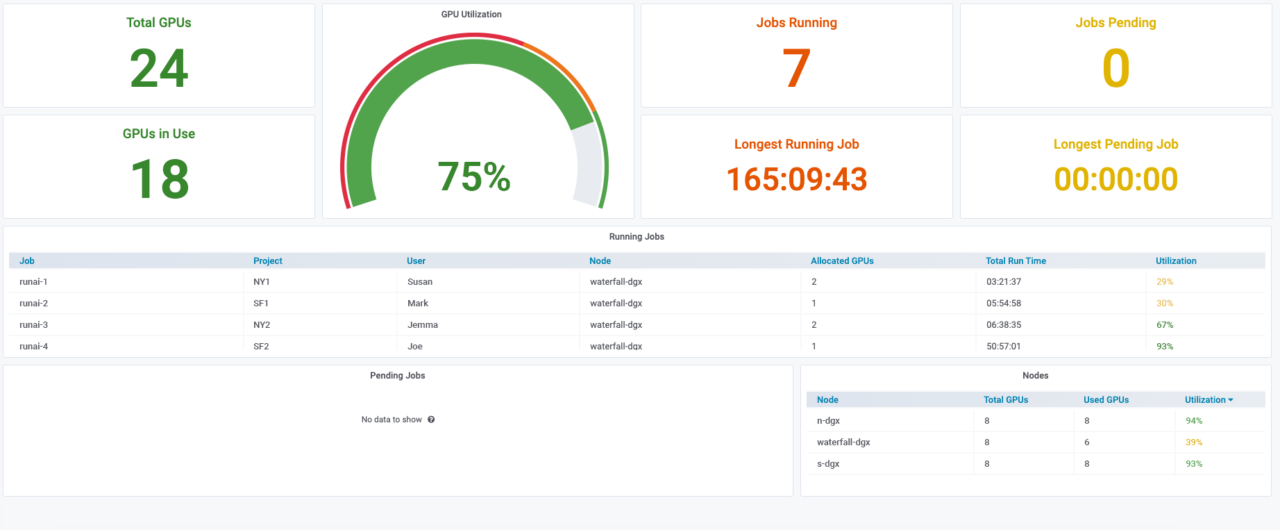
Task: Select the runai-1 job cell
Action: pos(34,282)
